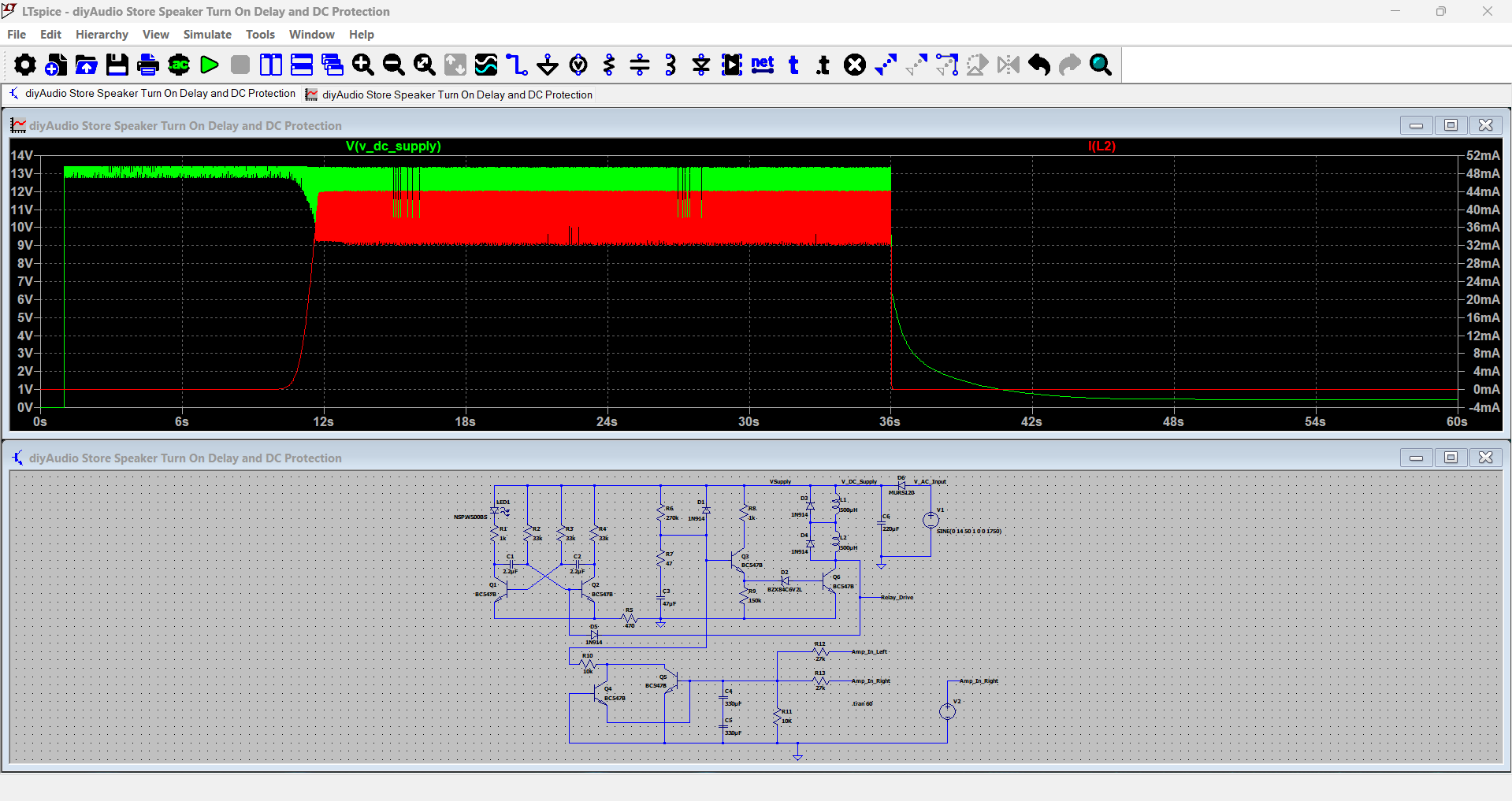Save the schematic with the floppy icon
This screenshot has width=1512, height=801.
[117, 65]
